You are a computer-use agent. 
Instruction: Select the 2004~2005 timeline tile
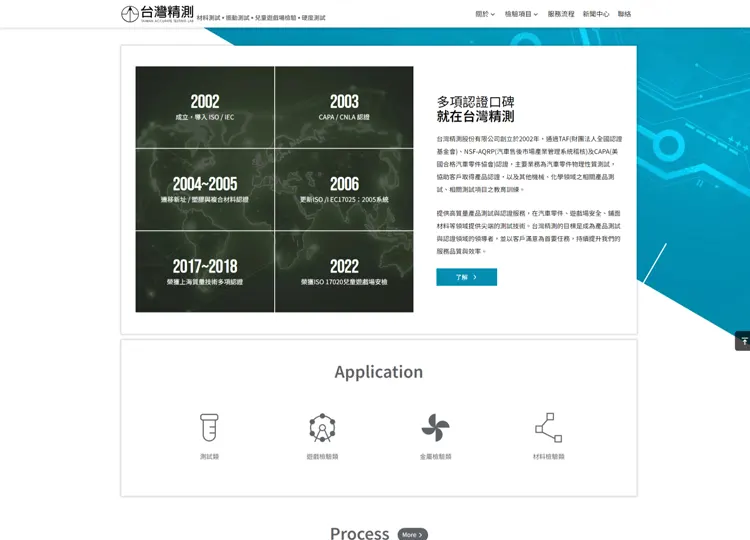pos(205,189)
